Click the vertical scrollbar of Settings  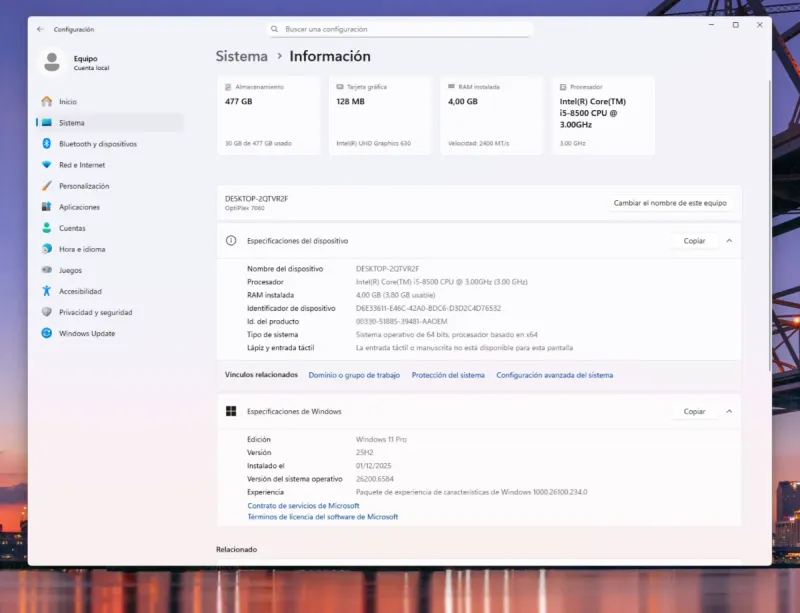[x=769, y=225]
